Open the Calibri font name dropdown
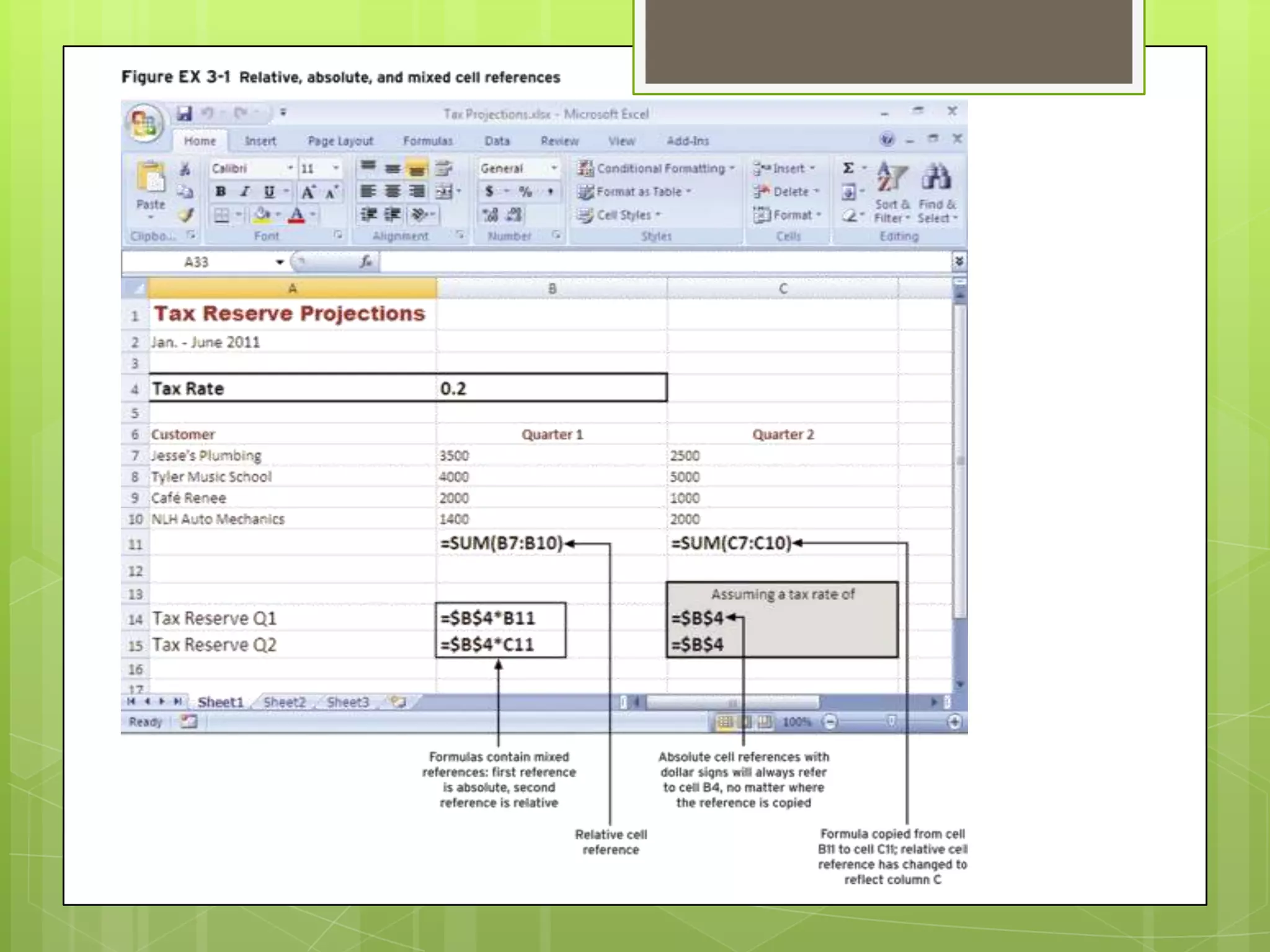Screen dimensions: 1270x952 coord(290,168)
